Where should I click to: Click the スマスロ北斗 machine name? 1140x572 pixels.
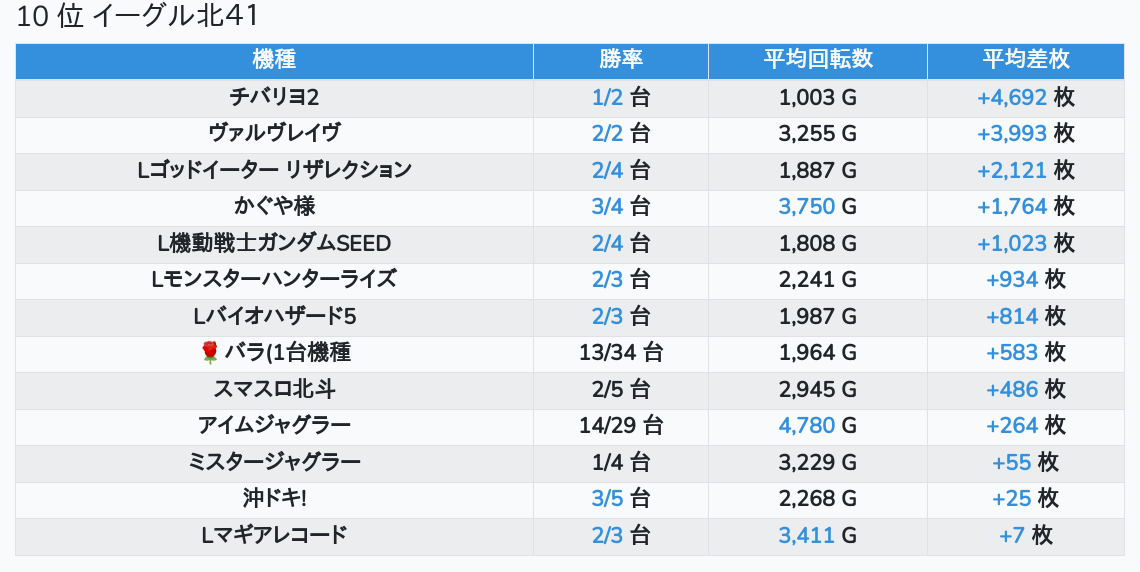coord(274,389)
